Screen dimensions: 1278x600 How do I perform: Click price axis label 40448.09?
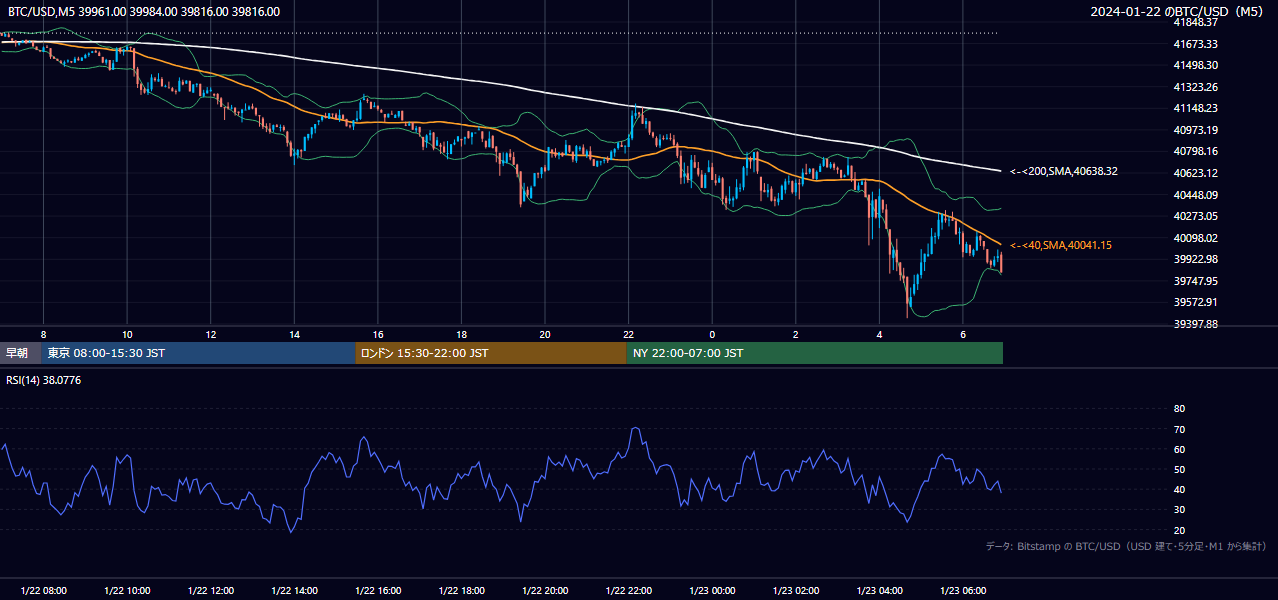tap(1195, 195)
